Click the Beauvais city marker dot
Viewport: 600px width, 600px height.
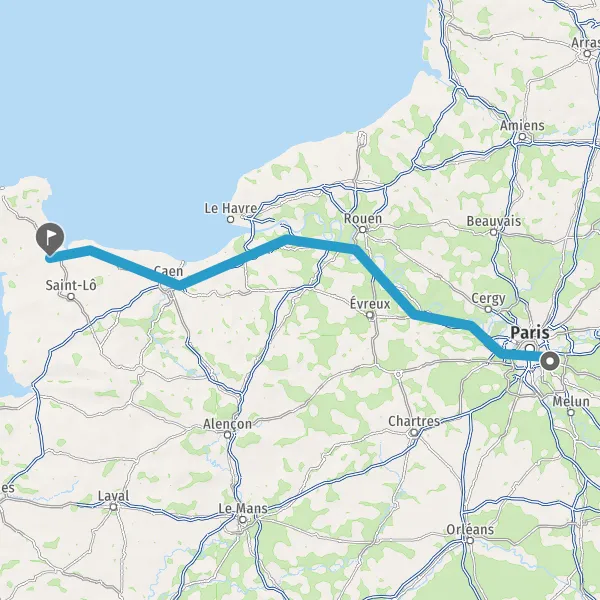point(494,232)
